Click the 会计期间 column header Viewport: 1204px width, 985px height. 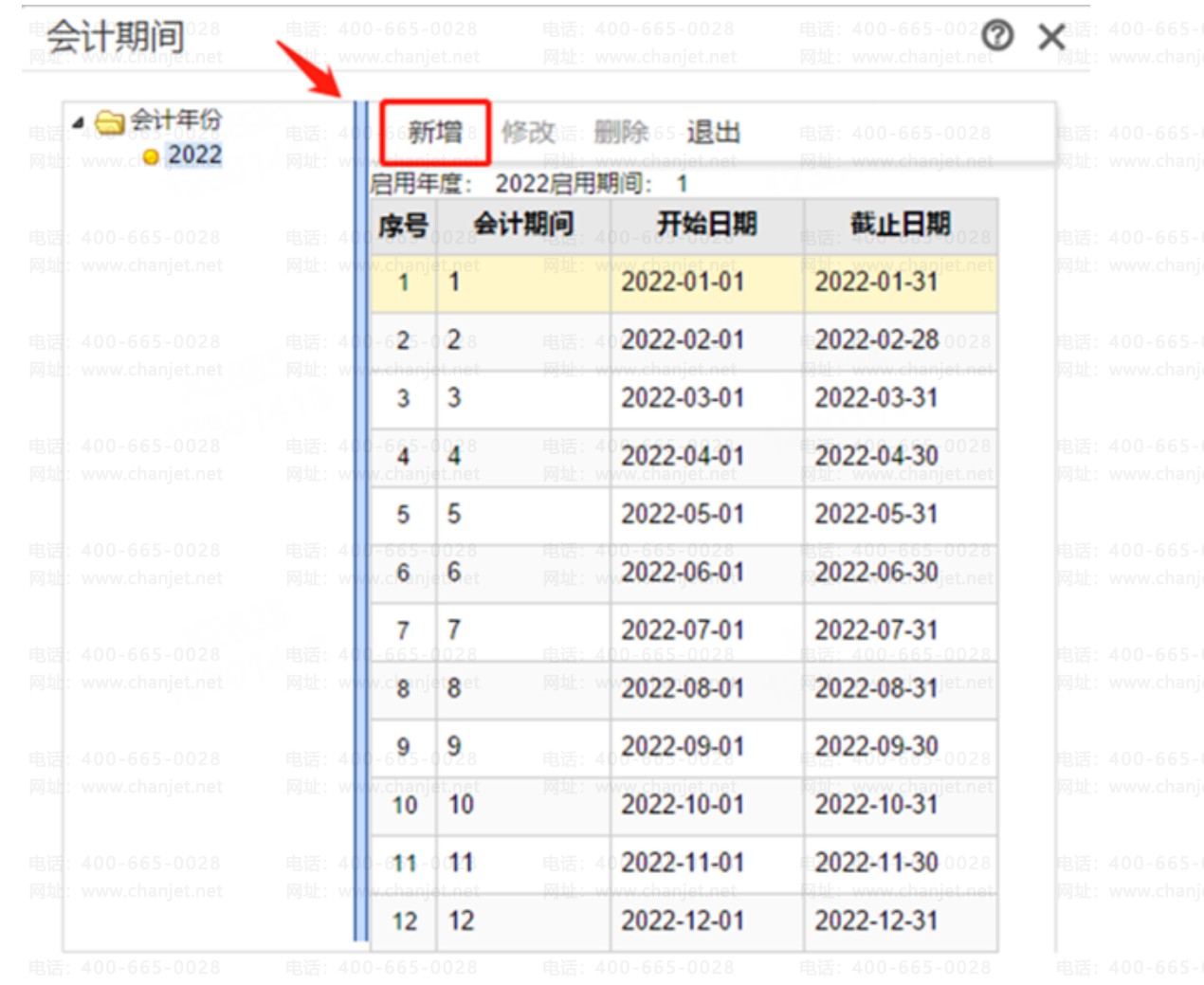pos(523,226)
